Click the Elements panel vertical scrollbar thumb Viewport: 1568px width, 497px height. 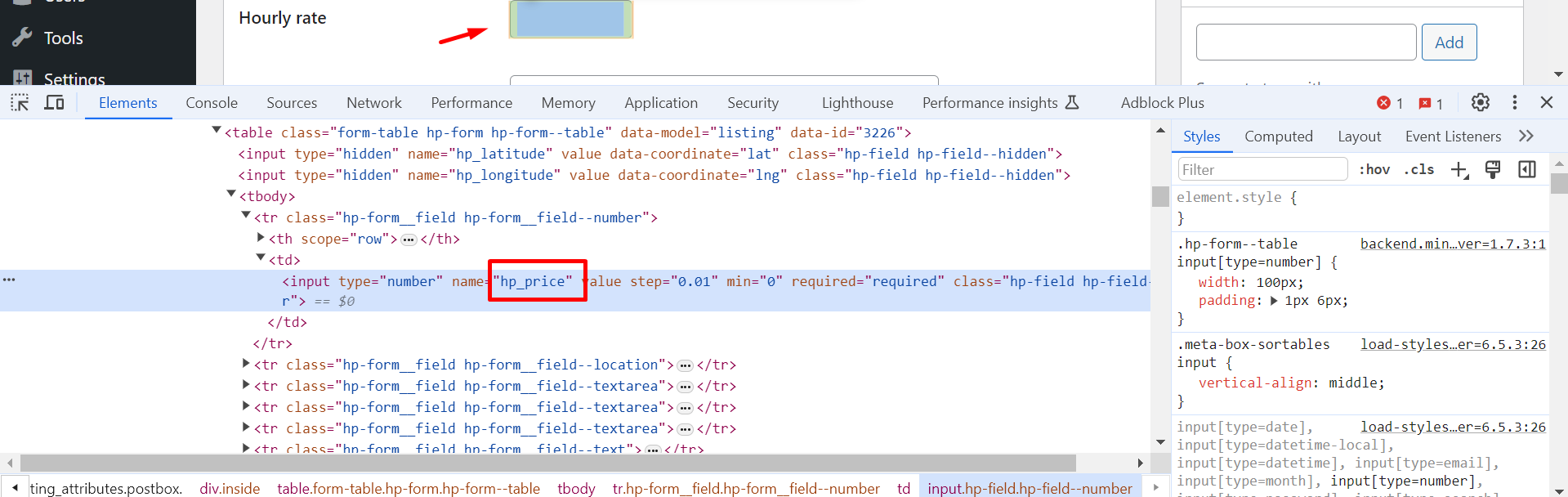pyautogui.click(x=1160, y=196)
